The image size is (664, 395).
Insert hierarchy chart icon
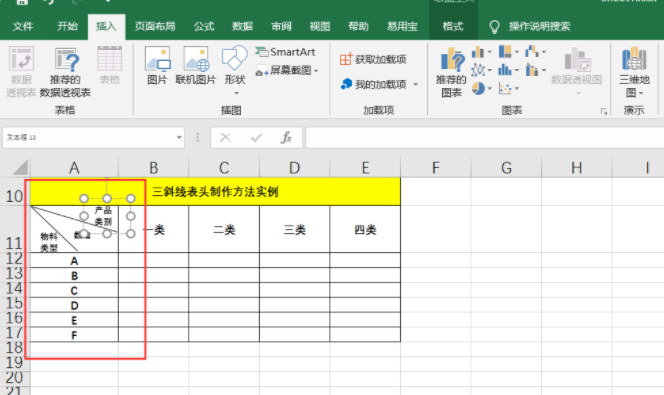tap(505, 52)
